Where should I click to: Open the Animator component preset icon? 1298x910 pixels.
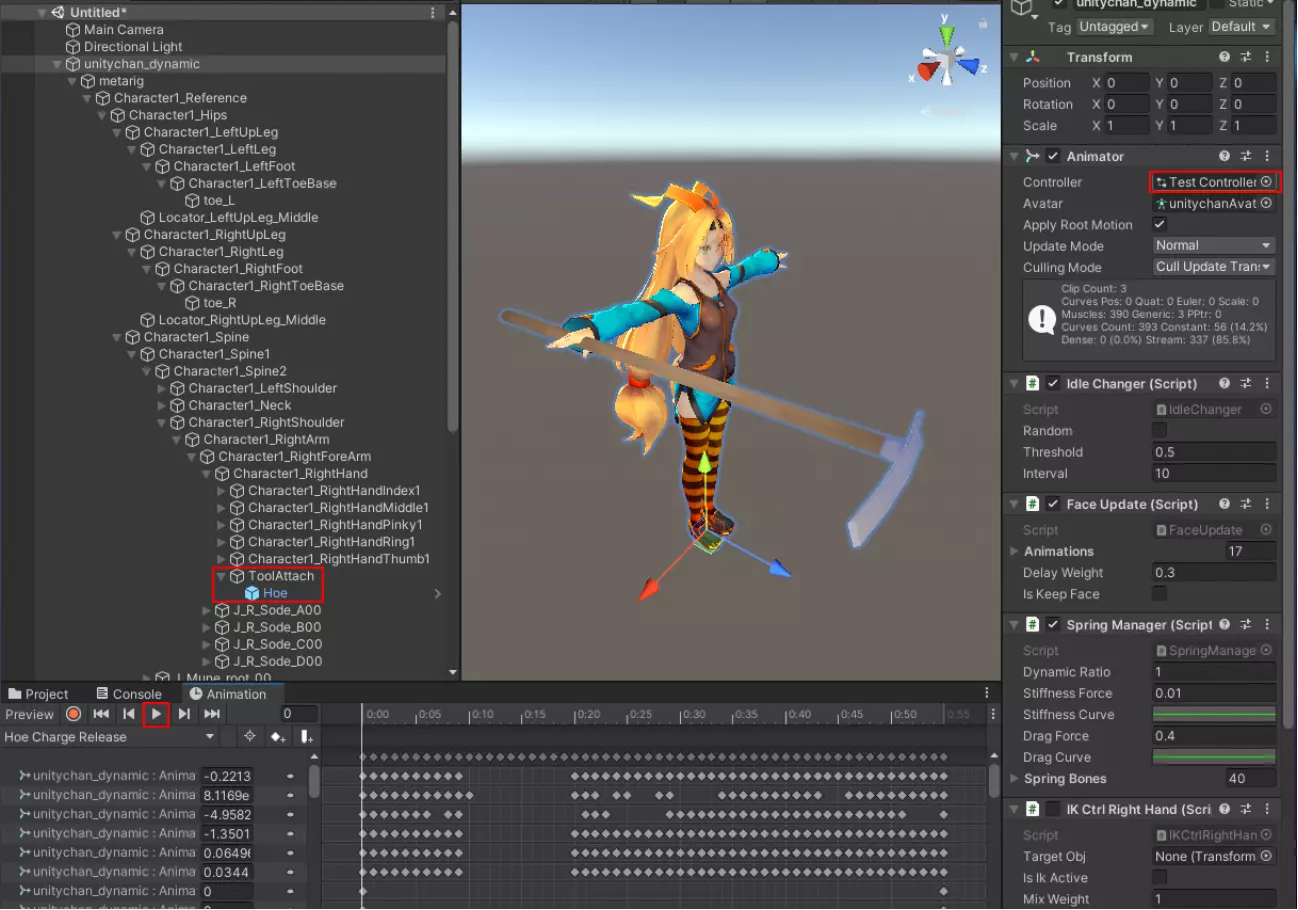coord(1246,156)
